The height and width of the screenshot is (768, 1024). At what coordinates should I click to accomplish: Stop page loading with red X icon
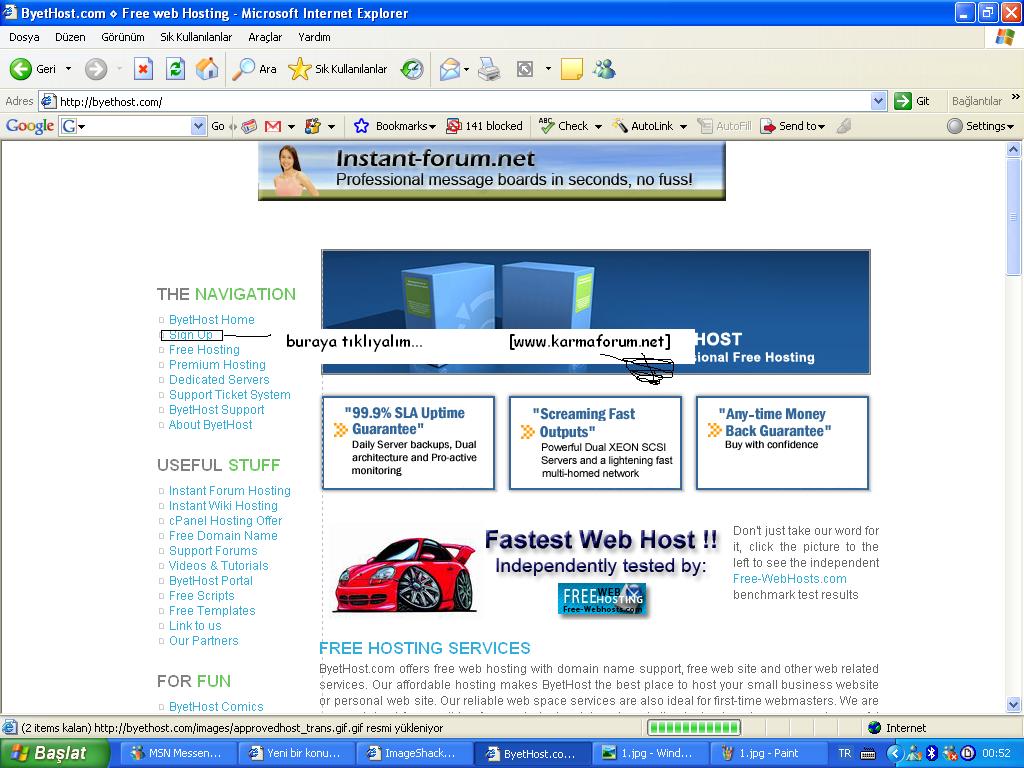click(143, 69)
